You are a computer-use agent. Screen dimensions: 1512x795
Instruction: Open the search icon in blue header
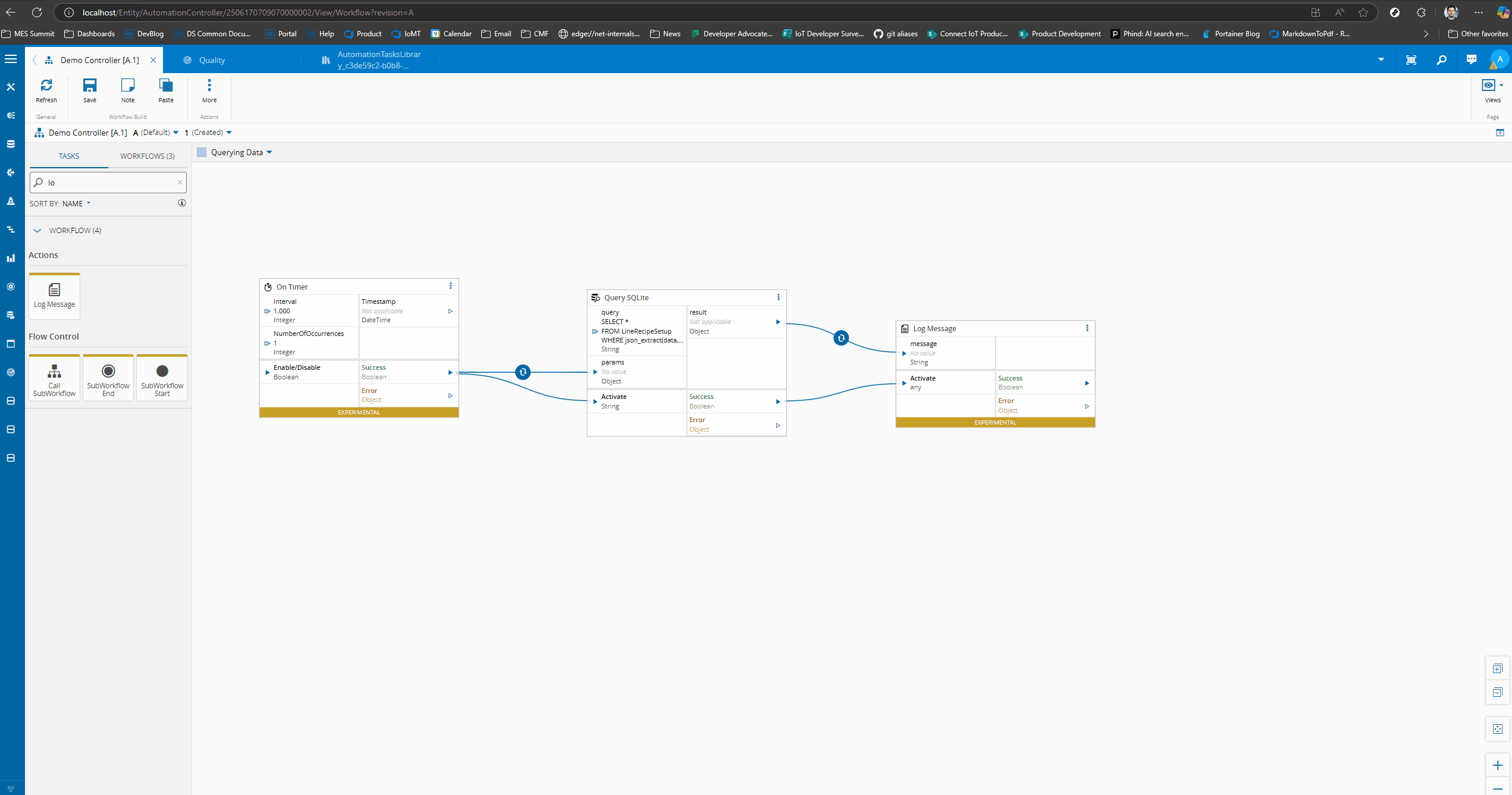[x=1441, y=59]
